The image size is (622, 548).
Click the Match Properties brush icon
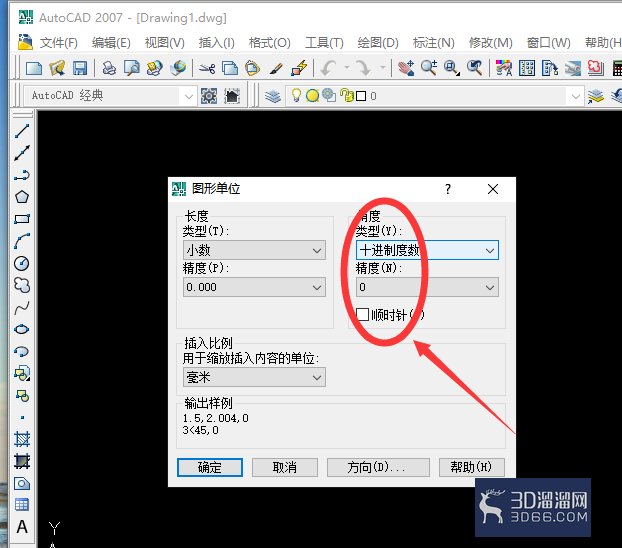pos(275,68)
